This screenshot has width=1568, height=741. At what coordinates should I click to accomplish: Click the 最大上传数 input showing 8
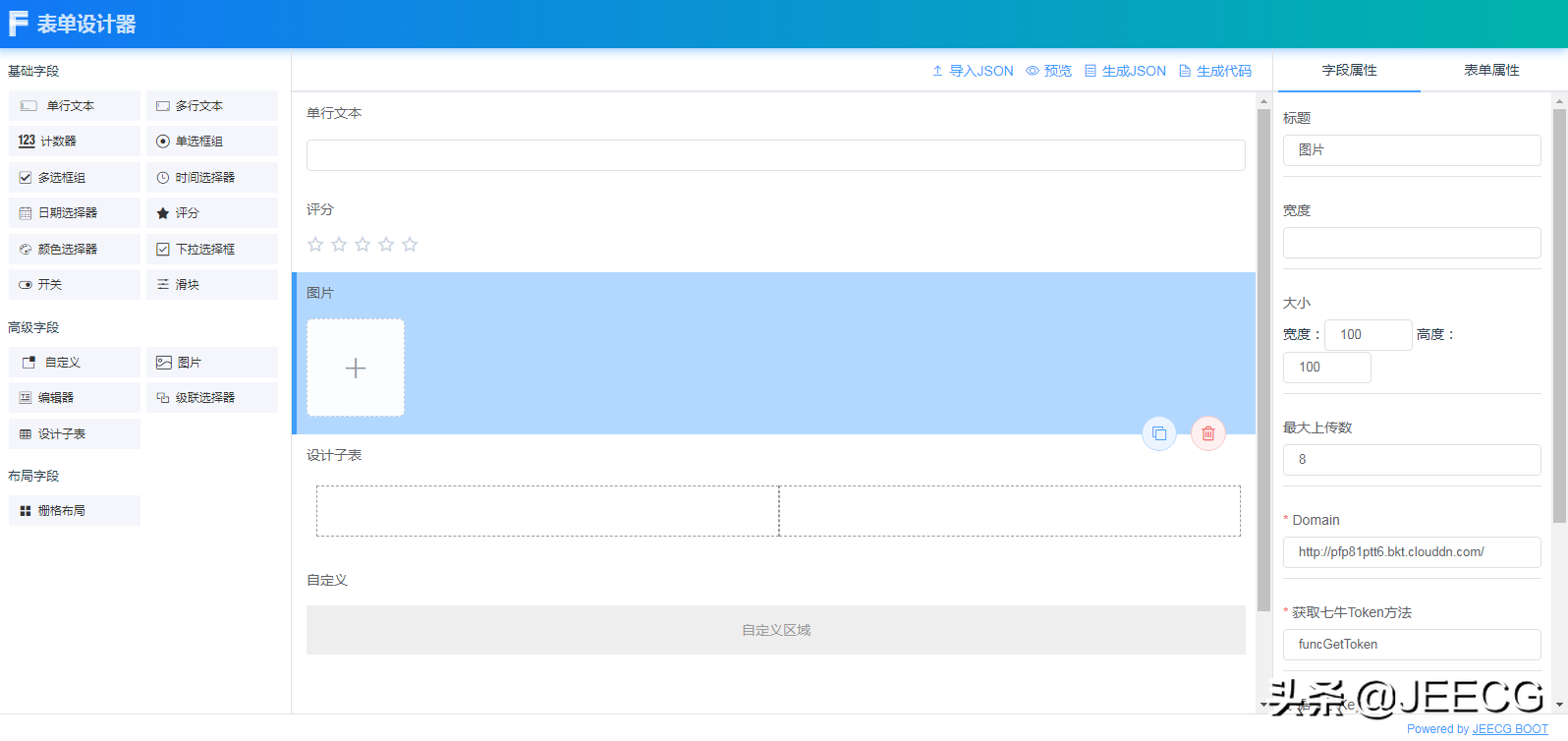click(1412, 460)
